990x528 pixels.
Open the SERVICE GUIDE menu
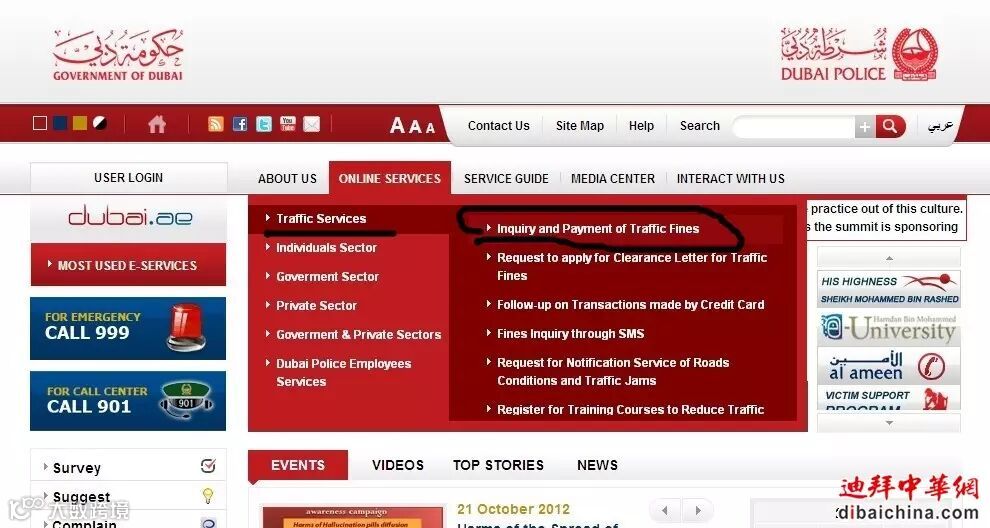[x=506, y=179]
